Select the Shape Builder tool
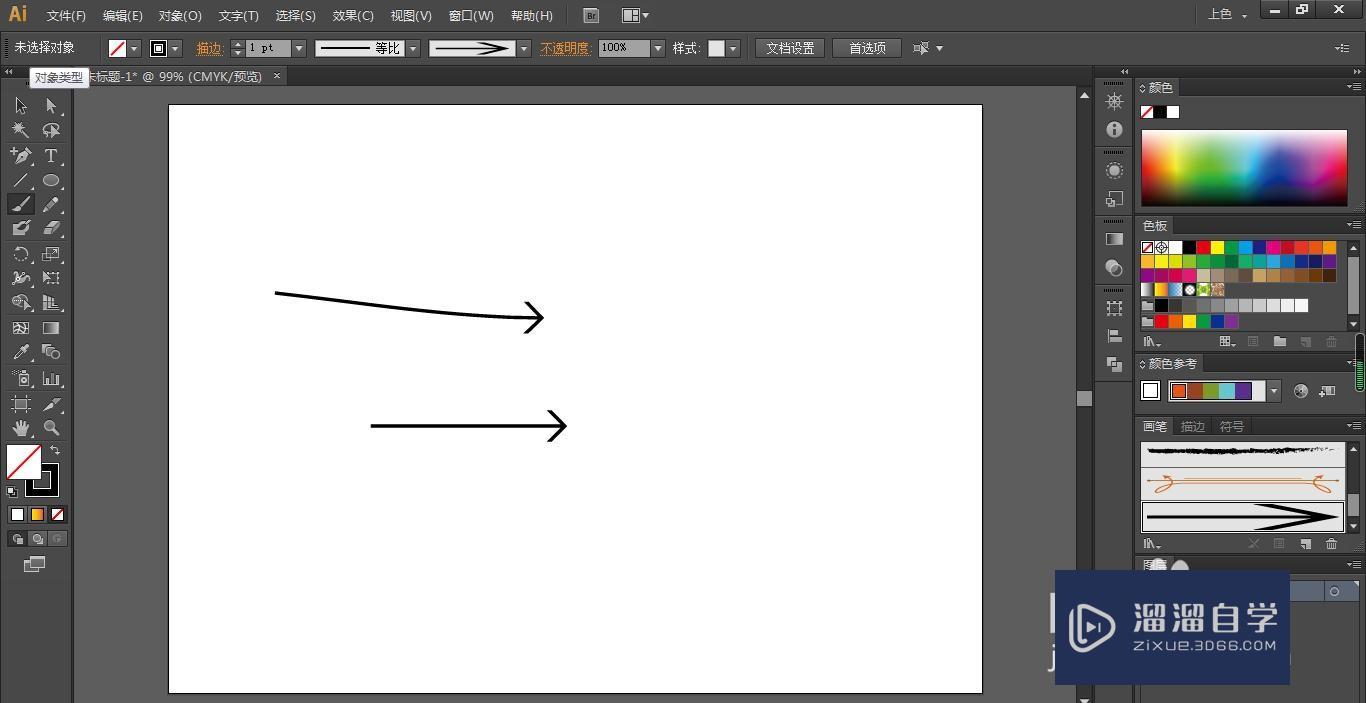This screenshot has width=1366, height=703. 21,302
